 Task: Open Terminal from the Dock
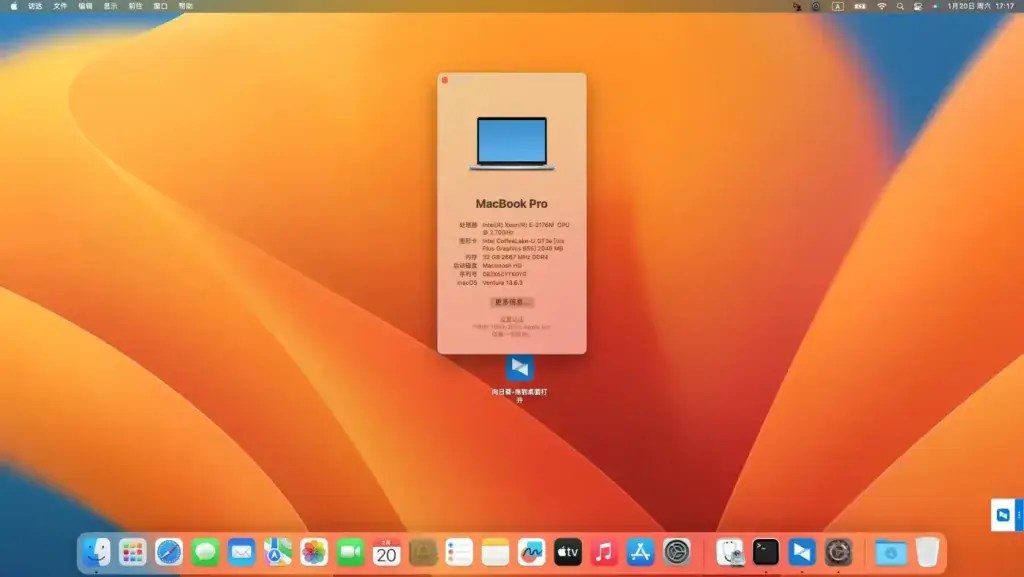(765, 552)
